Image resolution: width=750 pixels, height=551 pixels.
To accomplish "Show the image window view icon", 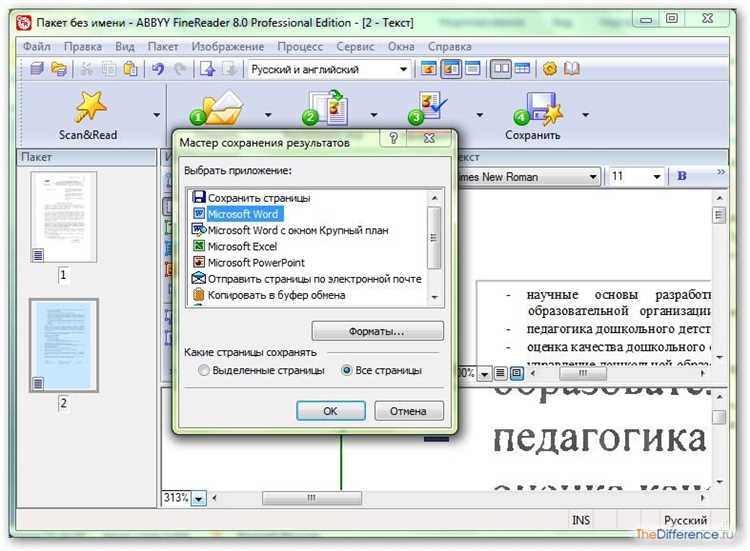I will tap(429, 69).
